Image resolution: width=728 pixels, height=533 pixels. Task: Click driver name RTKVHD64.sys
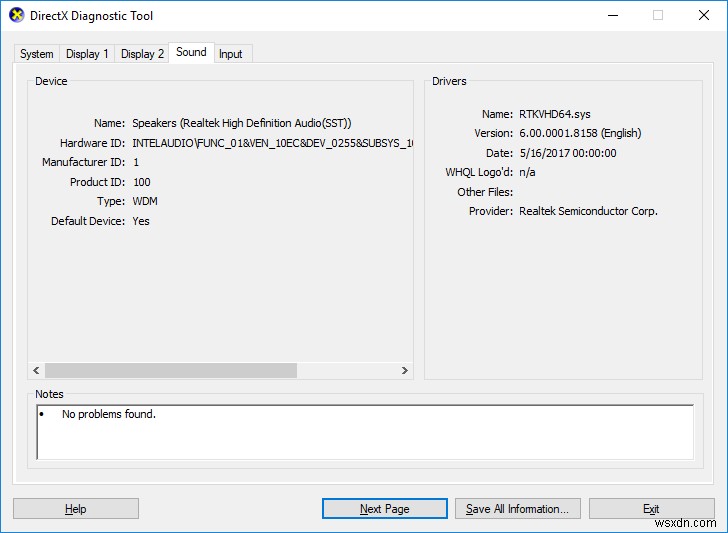555,114
